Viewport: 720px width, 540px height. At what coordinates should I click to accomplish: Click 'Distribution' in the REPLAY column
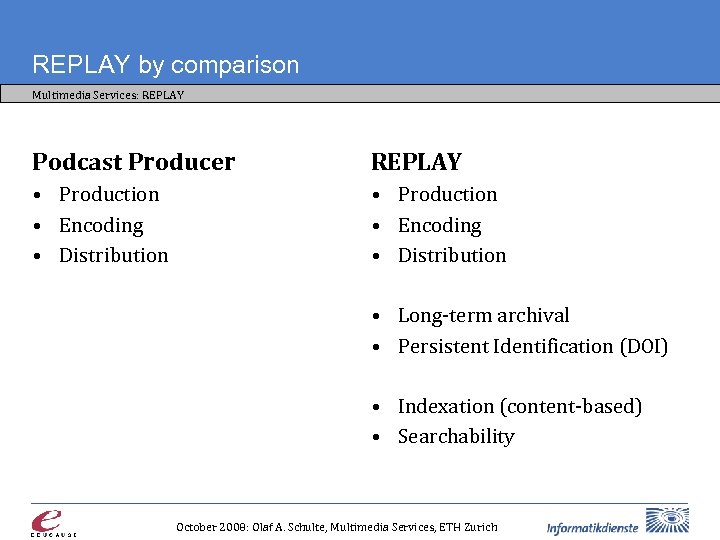(452, 255)
